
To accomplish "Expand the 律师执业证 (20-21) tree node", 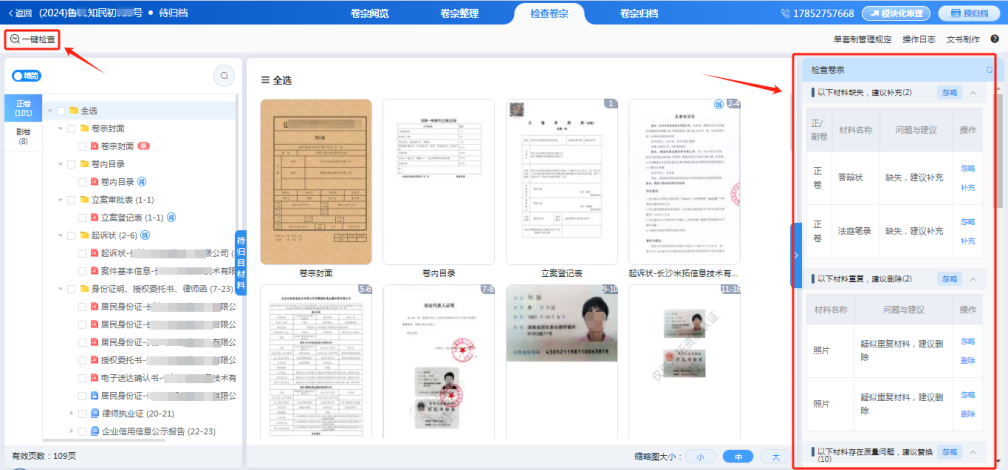I will coord(72,413).
